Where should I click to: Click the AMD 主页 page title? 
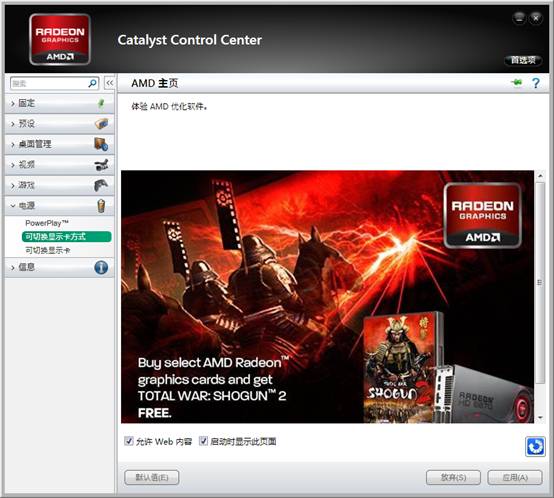pos(155,83)
